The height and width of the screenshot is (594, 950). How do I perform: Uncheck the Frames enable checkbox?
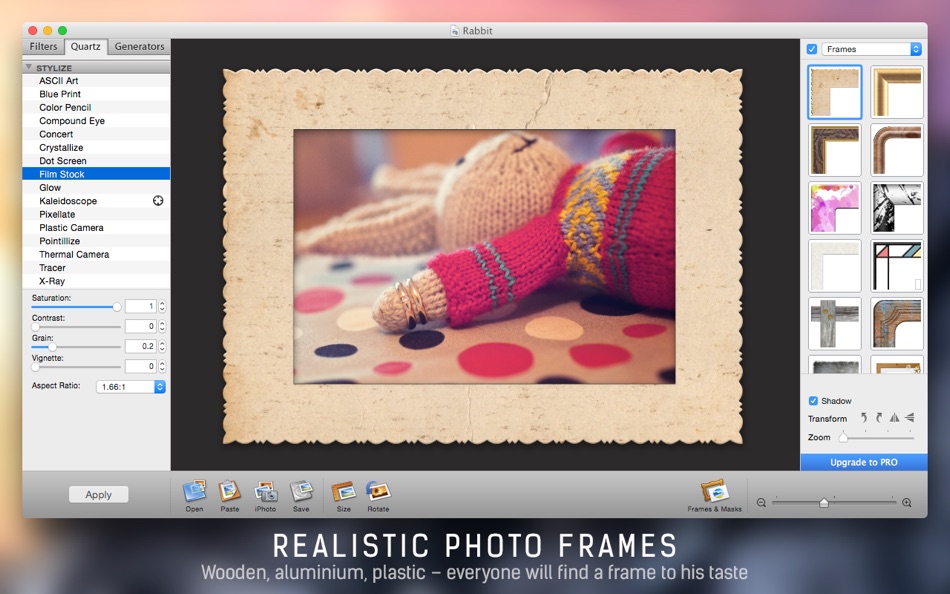(812, 49)
